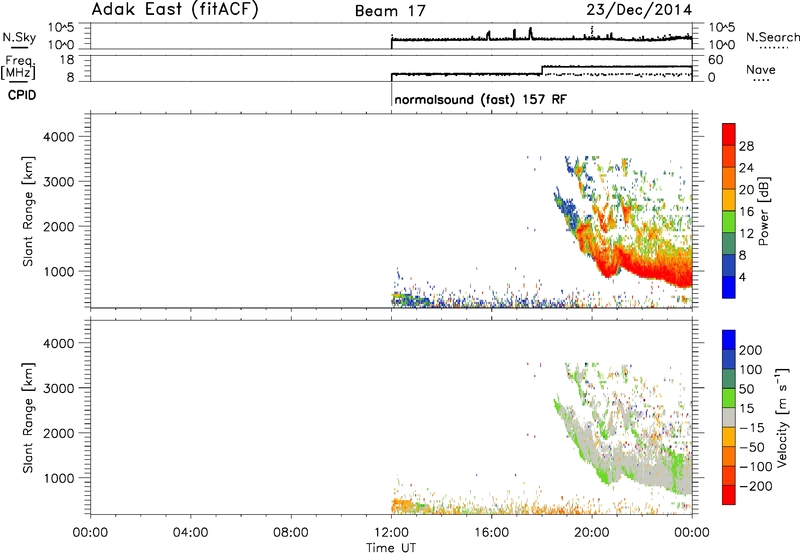Click the '4000' tick on power panel
800x554 pixels.
tap(59, 137)
